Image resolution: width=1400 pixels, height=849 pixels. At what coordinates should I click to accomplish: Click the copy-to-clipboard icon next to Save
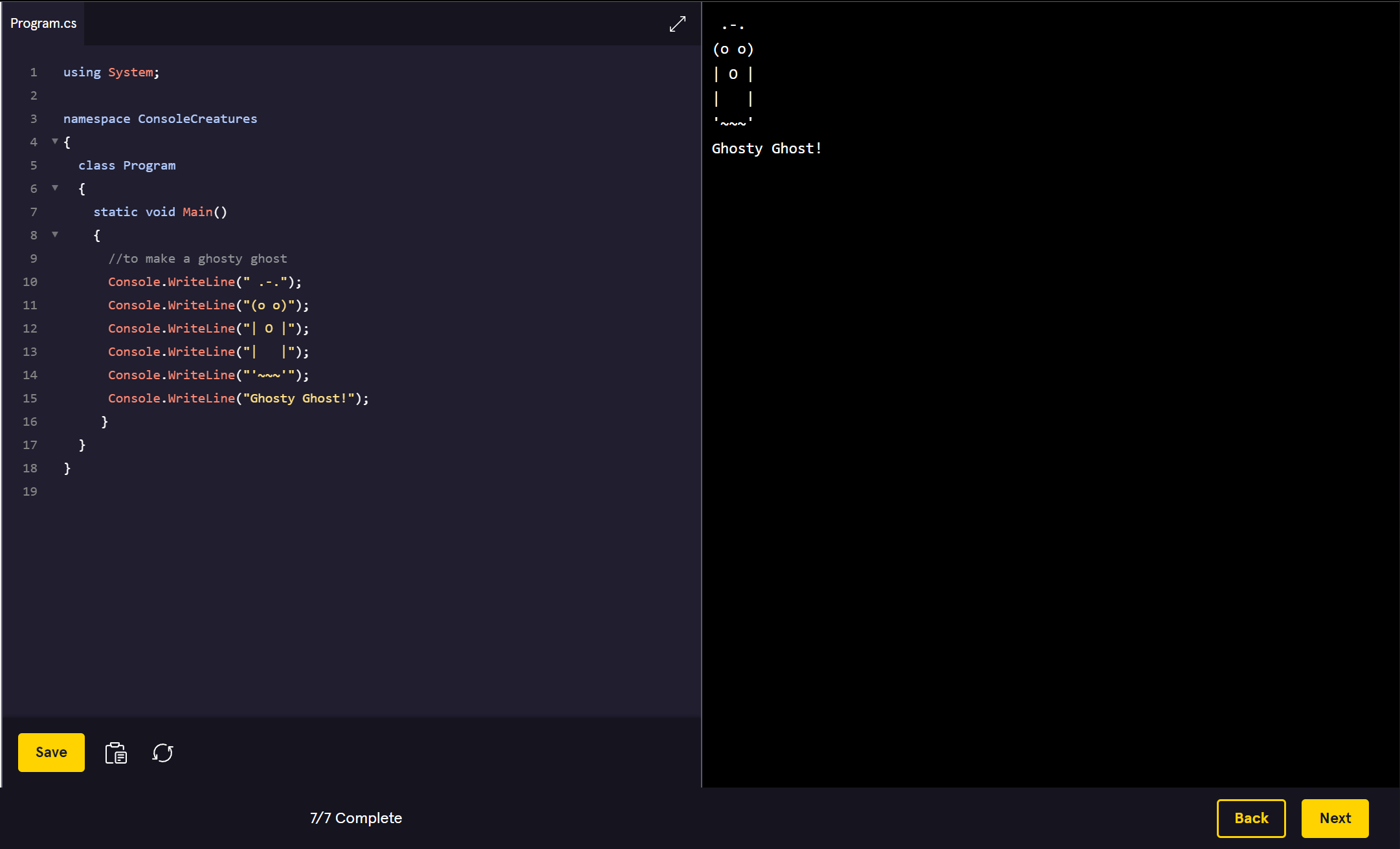(116, 753)
